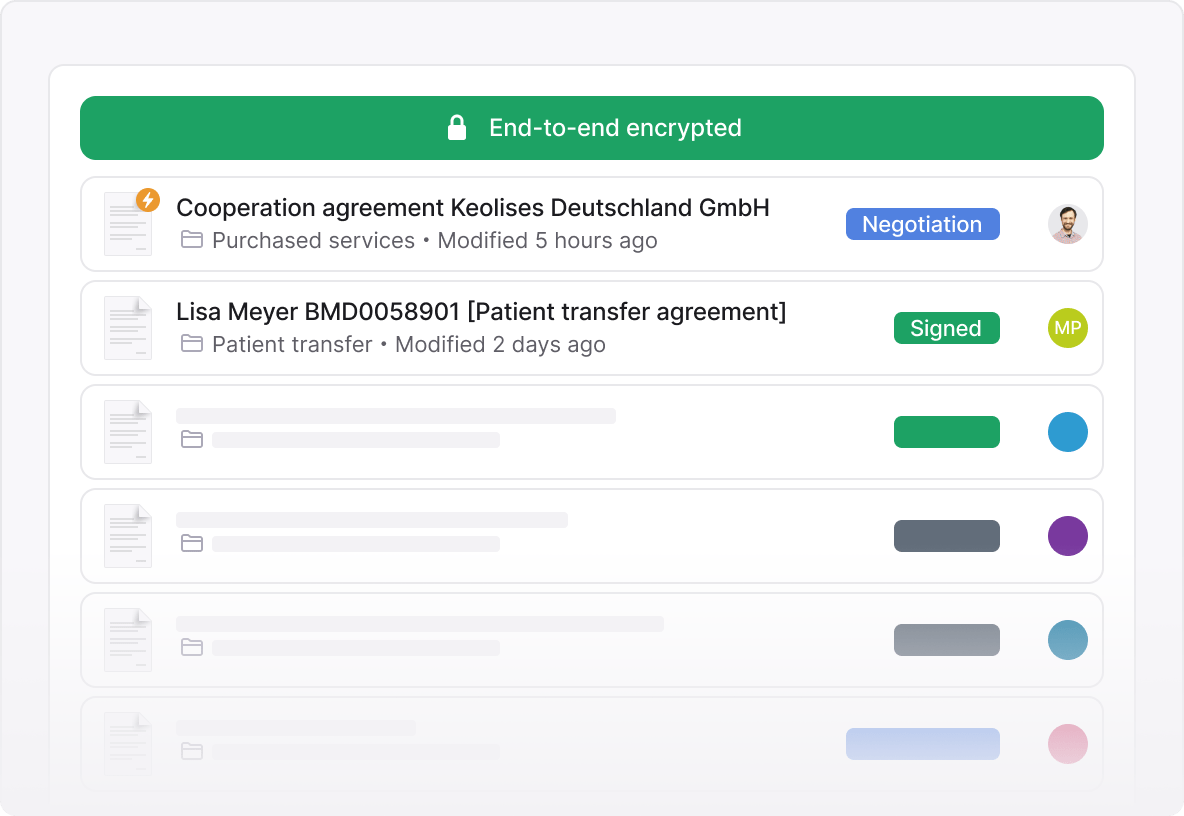Open the Cooperation agreement Keolises Deutschland GmbH document
1184x816 pixels.
[x=473, y=207]
